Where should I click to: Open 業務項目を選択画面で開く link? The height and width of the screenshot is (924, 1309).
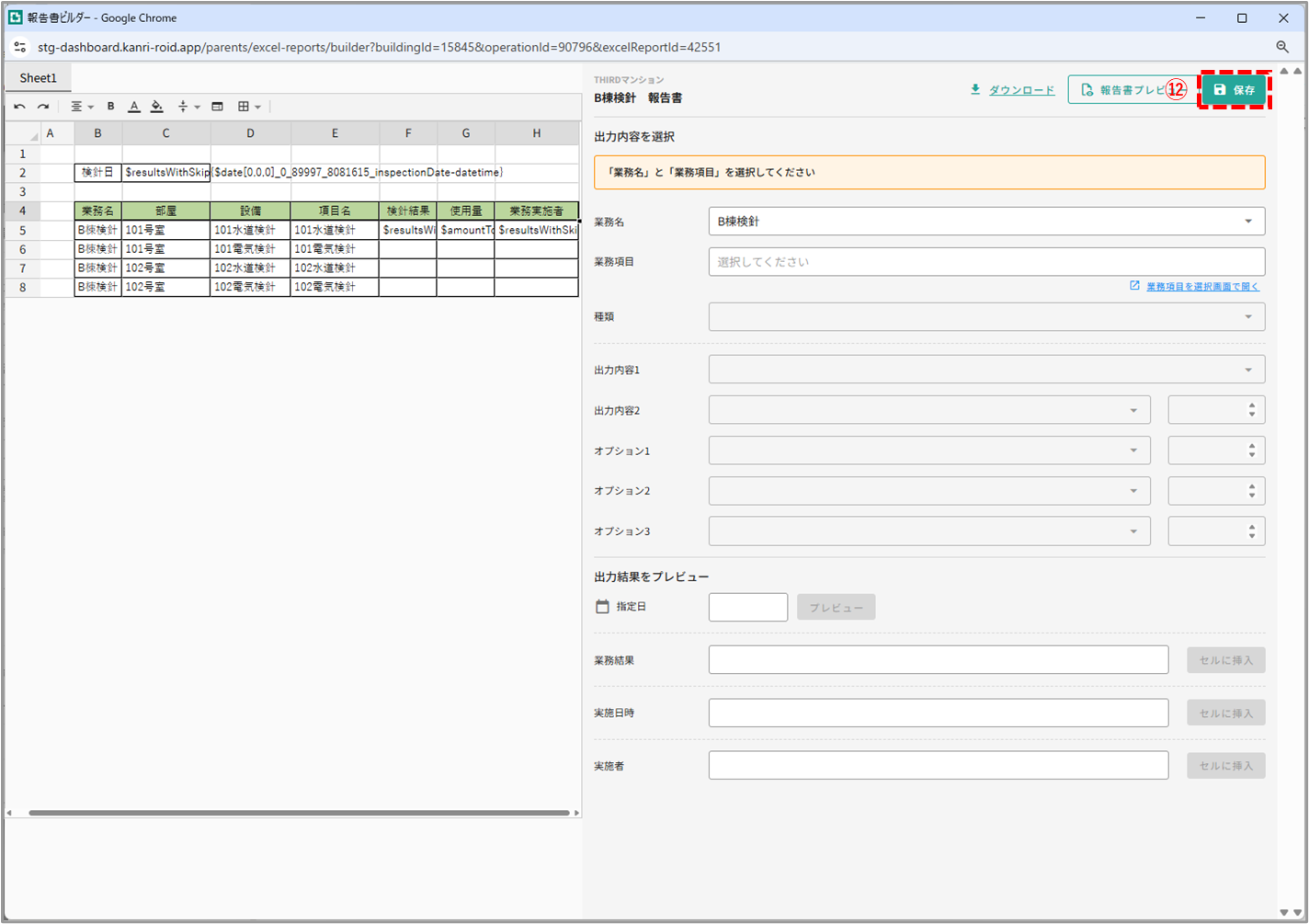(x=1202, y=287)
